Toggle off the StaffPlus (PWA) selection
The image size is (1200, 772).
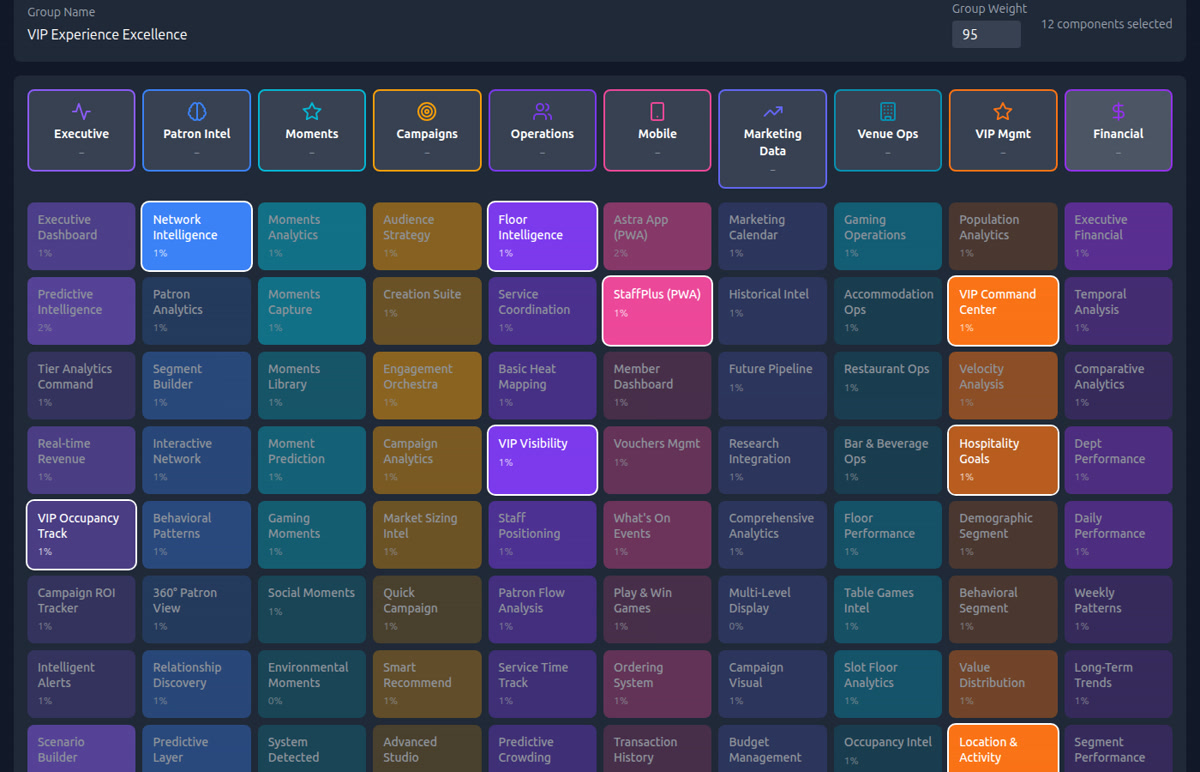coord(657,310)
